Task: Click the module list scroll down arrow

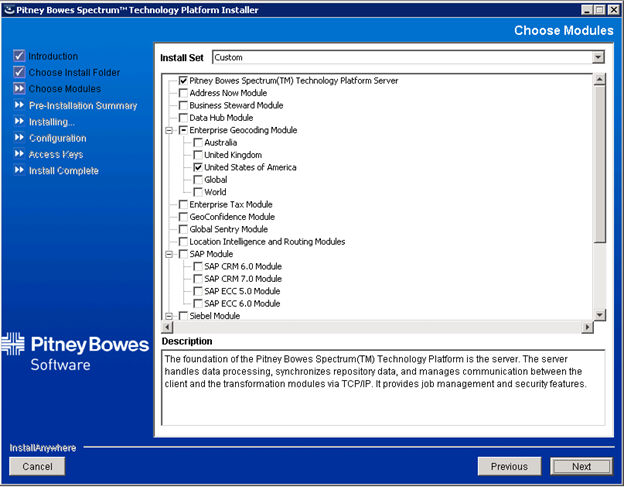Action: tap(598, 314)
